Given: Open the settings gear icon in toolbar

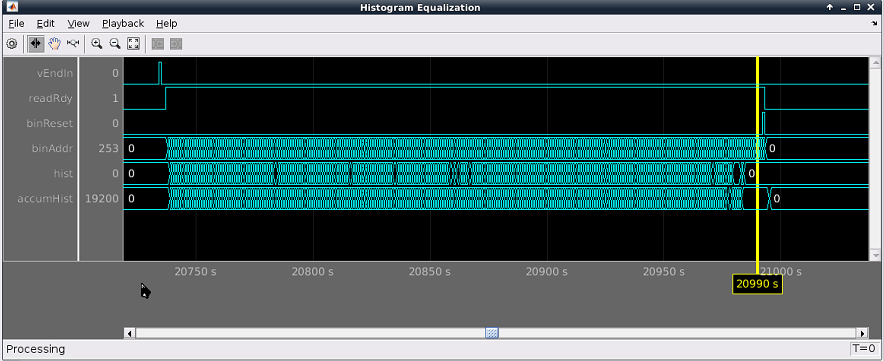Looking at the screenshot, I should tap(12, 43).
